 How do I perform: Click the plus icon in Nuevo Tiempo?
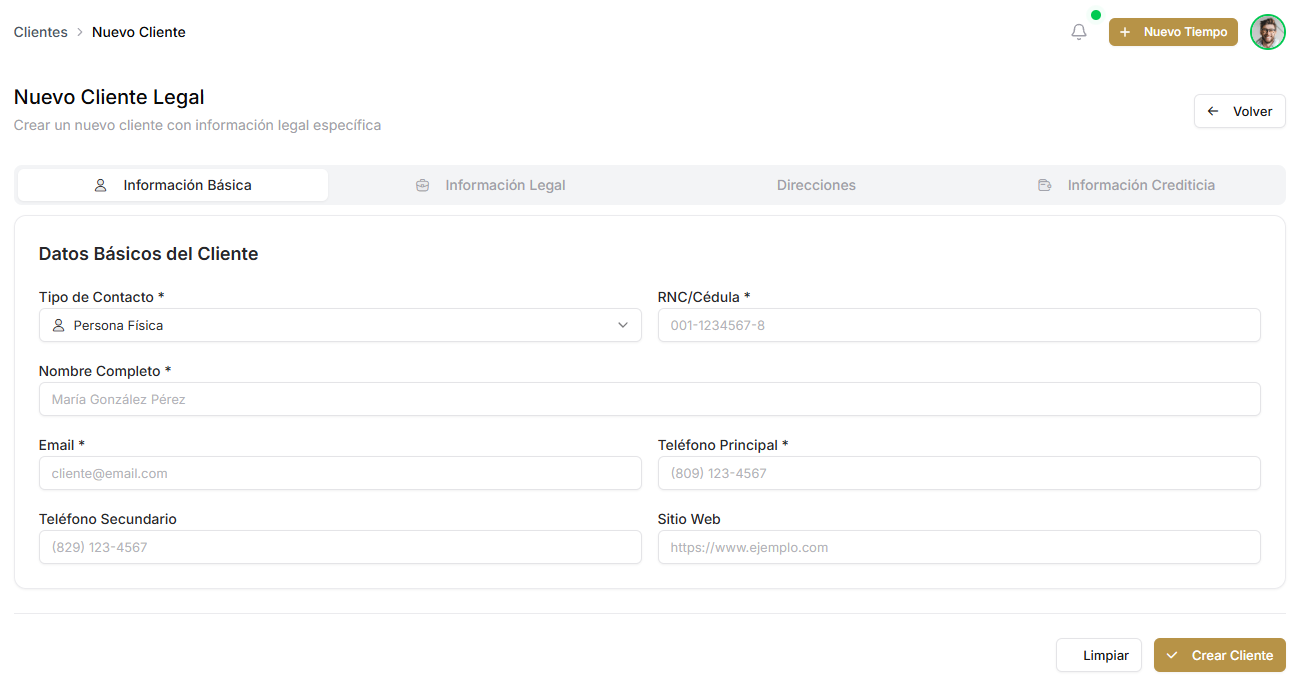coord(1125,32)
